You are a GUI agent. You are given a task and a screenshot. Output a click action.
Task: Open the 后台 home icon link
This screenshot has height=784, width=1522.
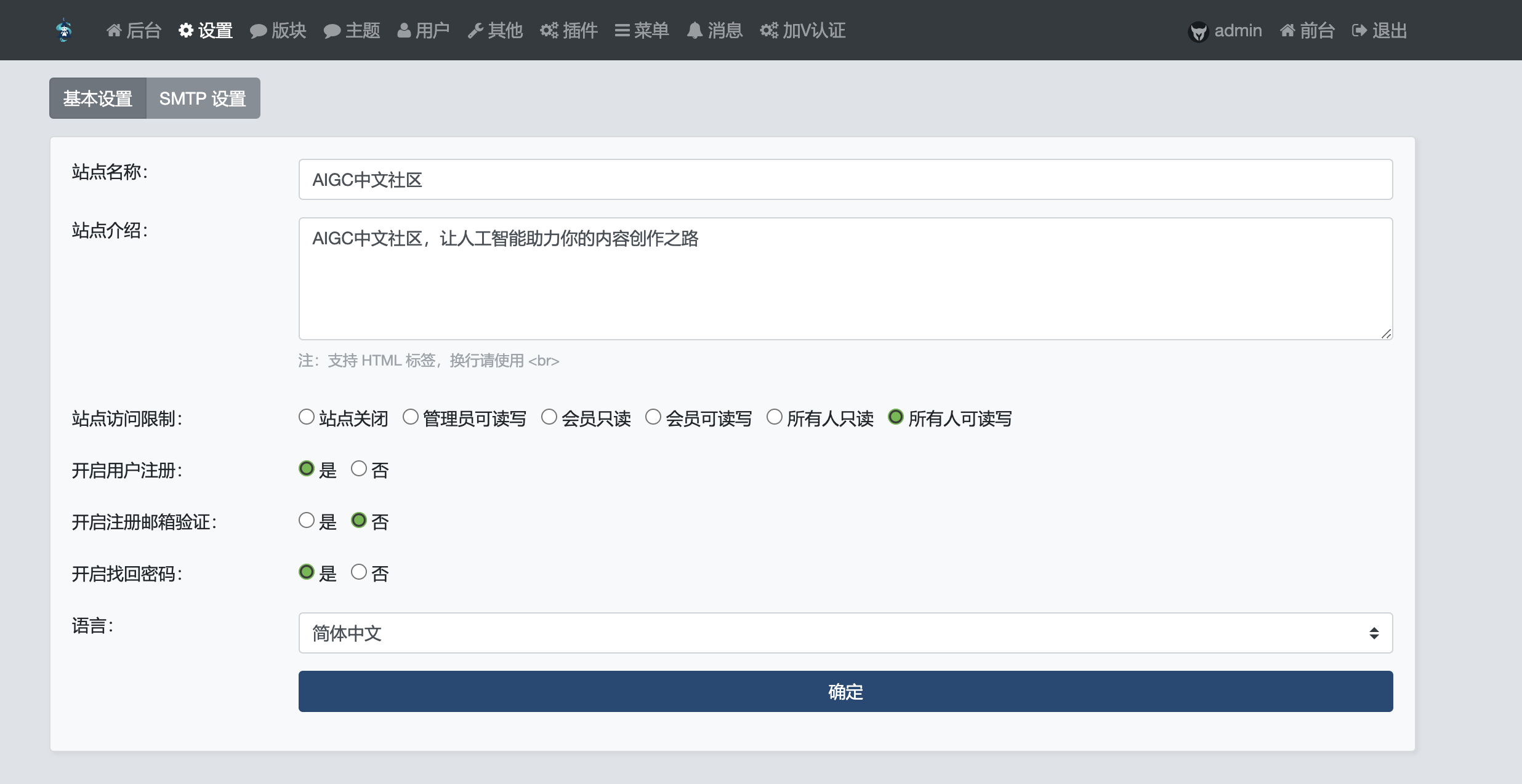coord(114,30)
